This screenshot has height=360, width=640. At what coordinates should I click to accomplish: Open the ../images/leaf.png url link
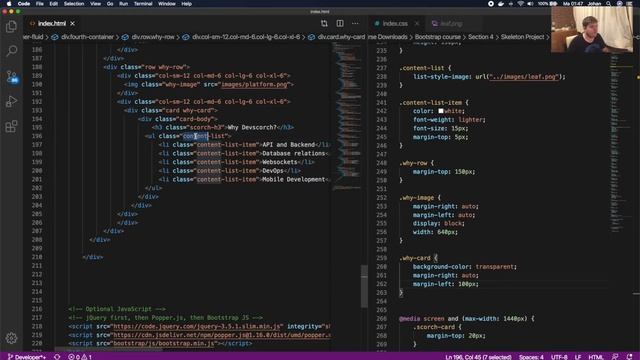(x=524, y=77)
